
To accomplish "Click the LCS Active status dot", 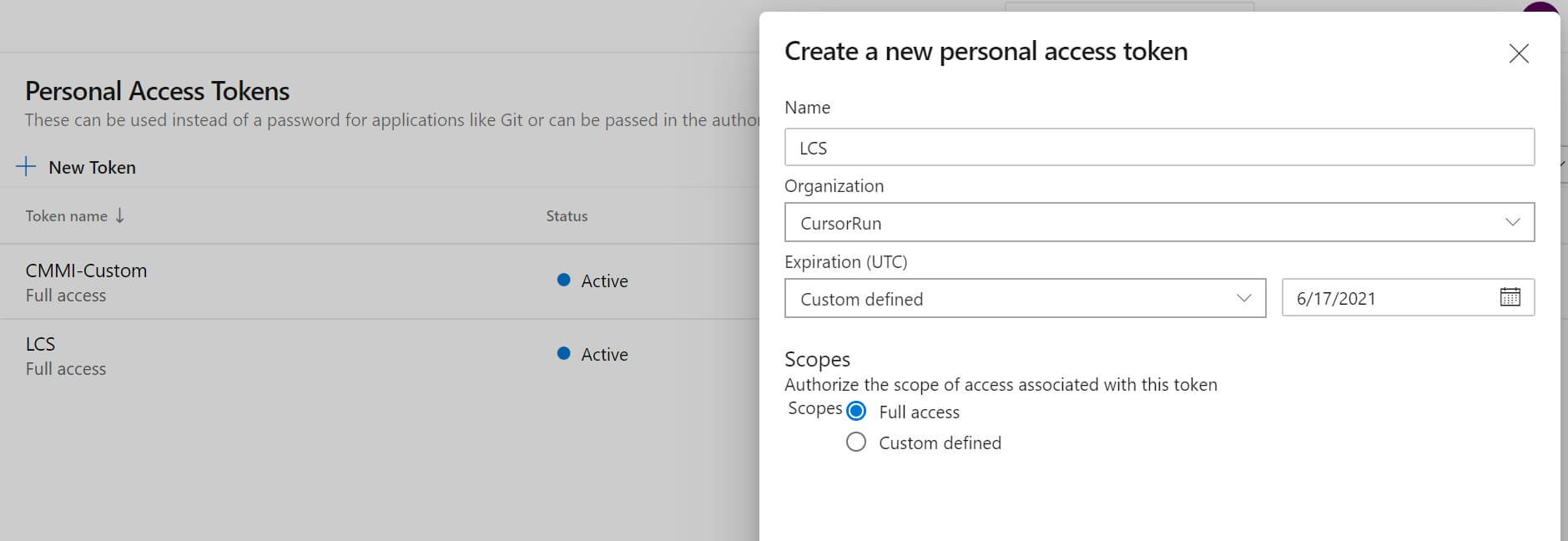I will (563, 353).
